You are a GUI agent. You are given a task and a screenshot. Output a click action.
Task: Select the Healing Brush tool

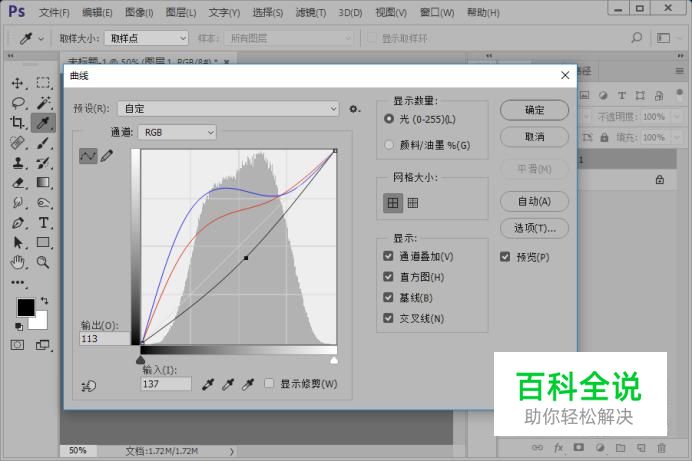(x=18, y=143)
